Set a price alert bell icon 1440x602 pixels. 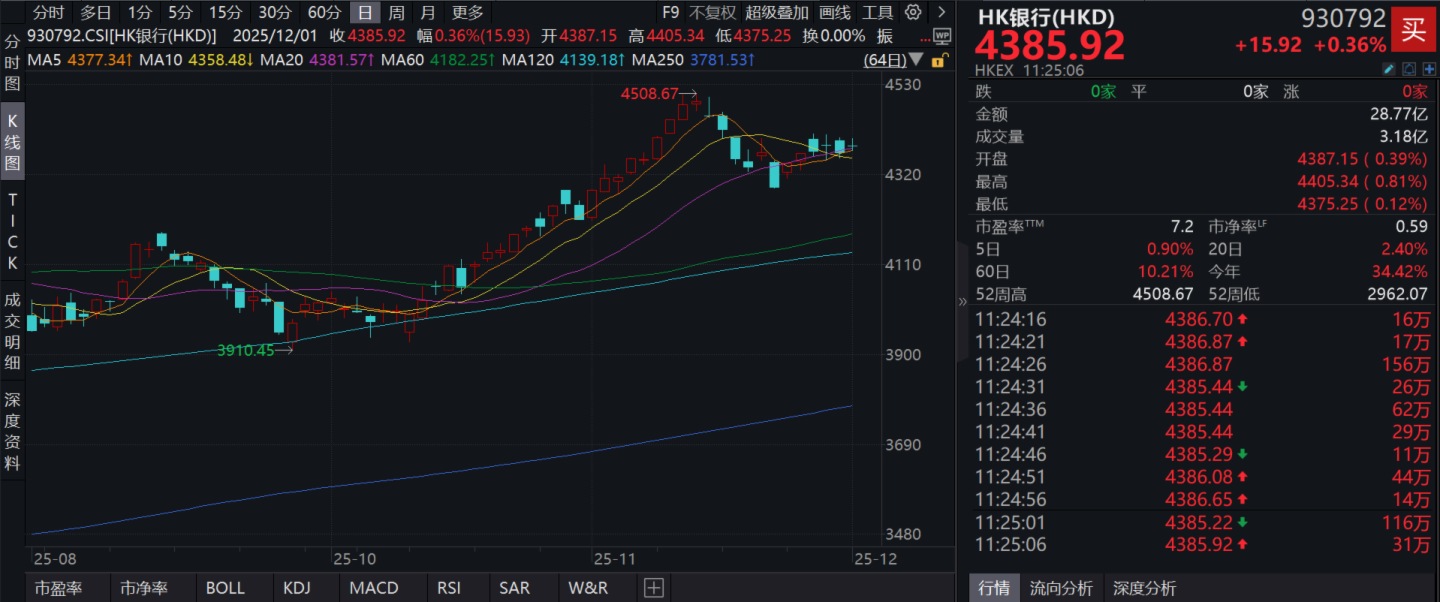[x=1409, y=69]
